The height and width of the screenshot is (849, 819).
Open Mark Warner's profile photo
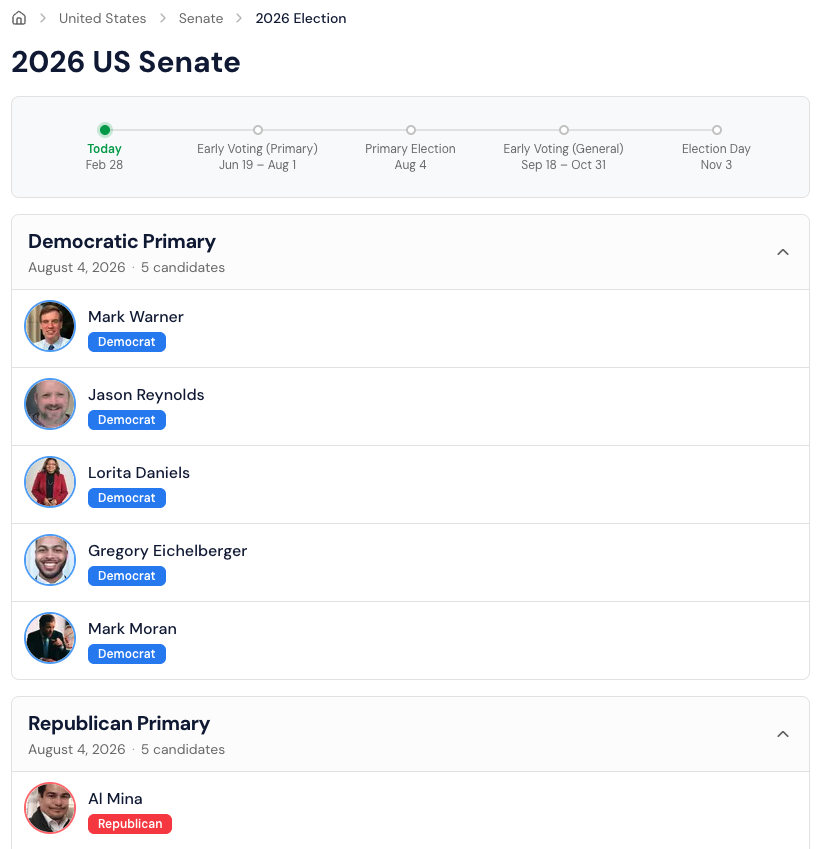(x=50, y=326)
